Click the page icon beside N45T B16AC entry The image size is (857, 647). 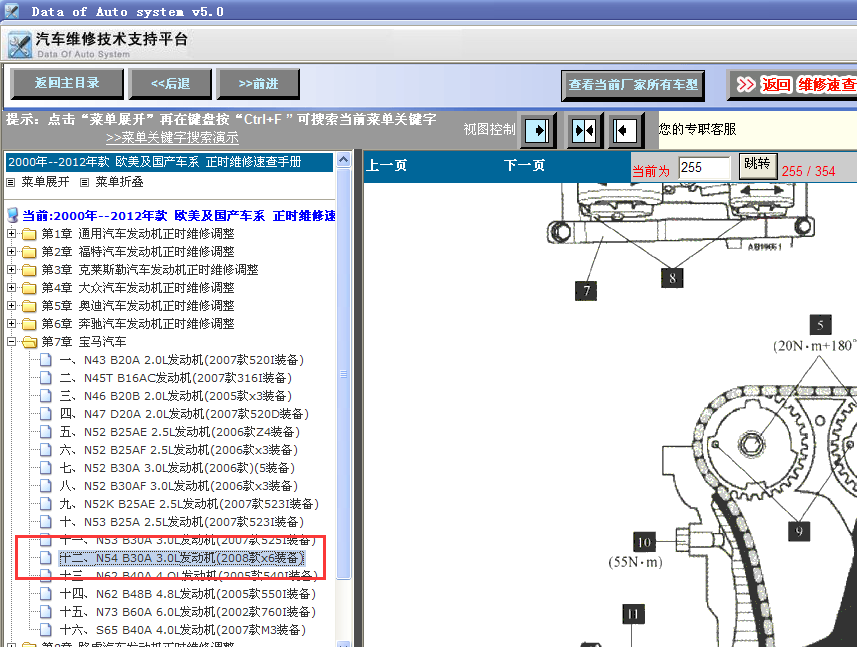46,378
